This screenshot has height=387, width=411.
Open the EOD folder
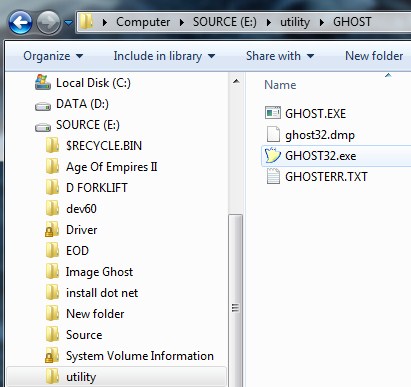[77, 251]
